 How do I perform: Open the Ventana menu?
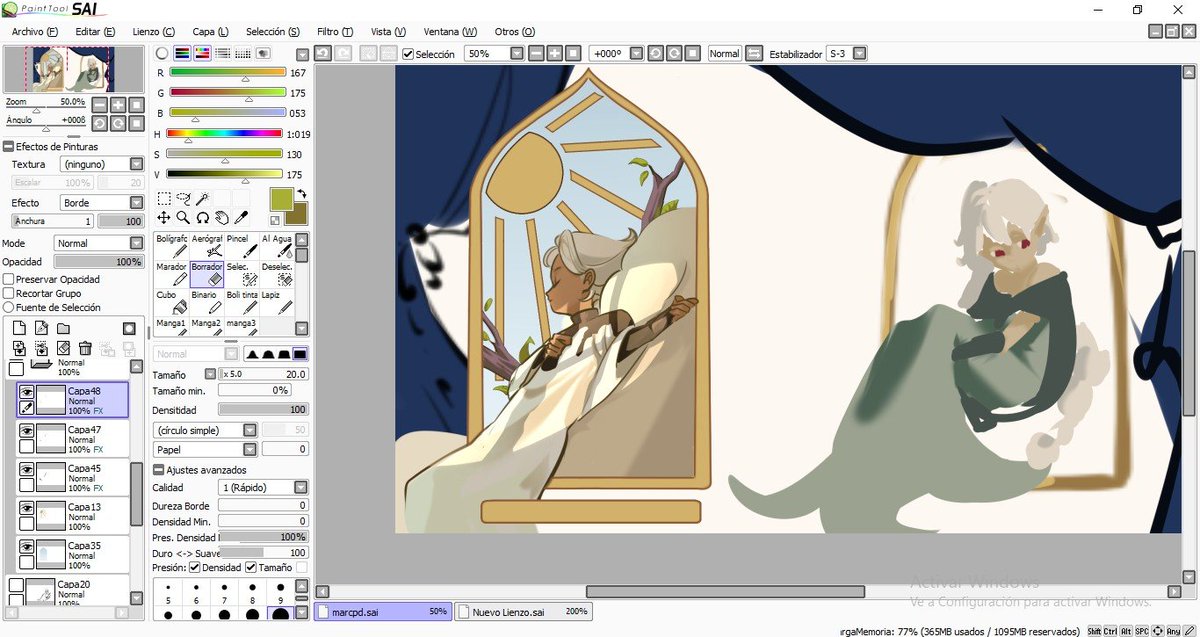click(450, 32)
